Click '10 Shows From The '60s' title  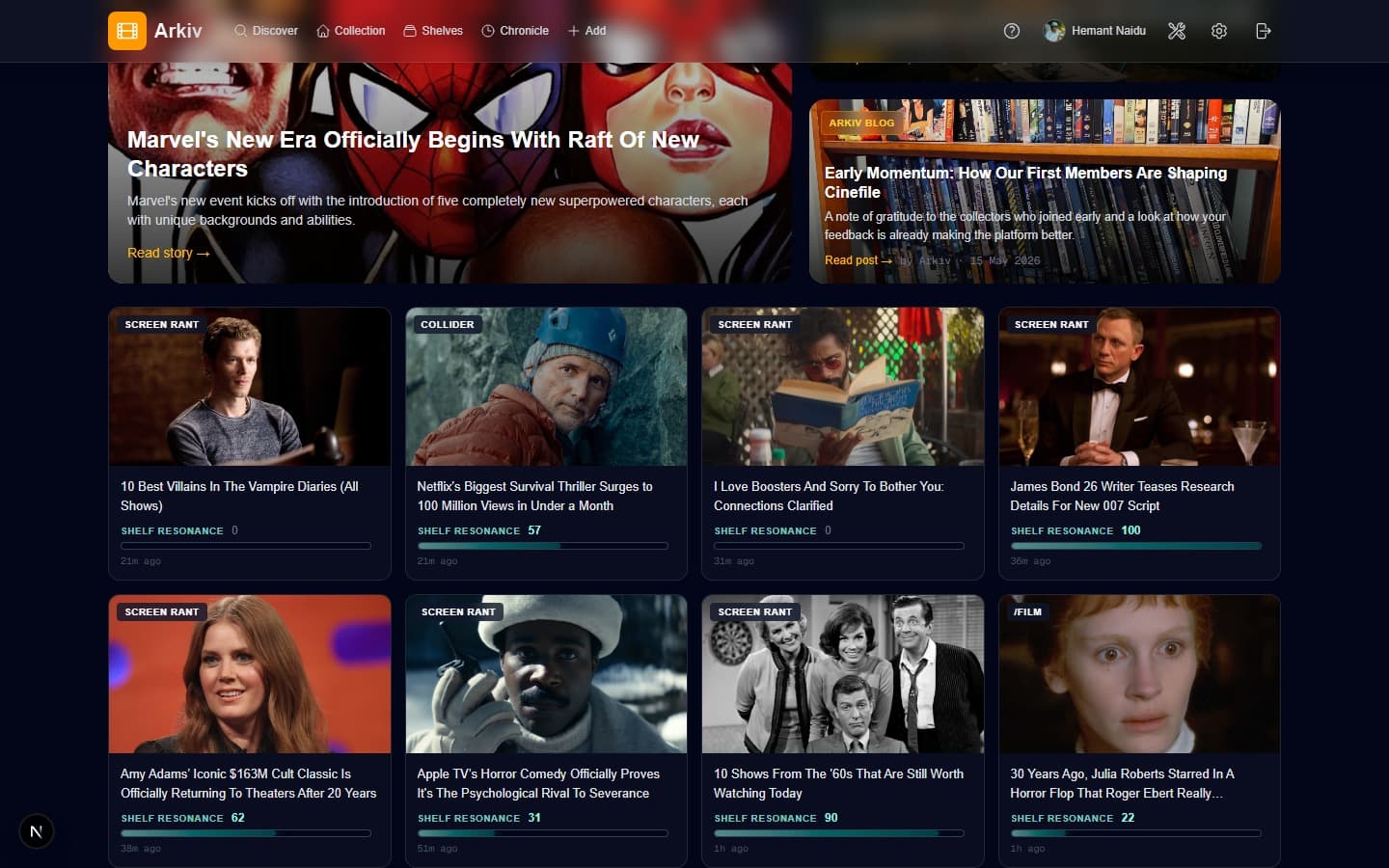tap(838, 783)
